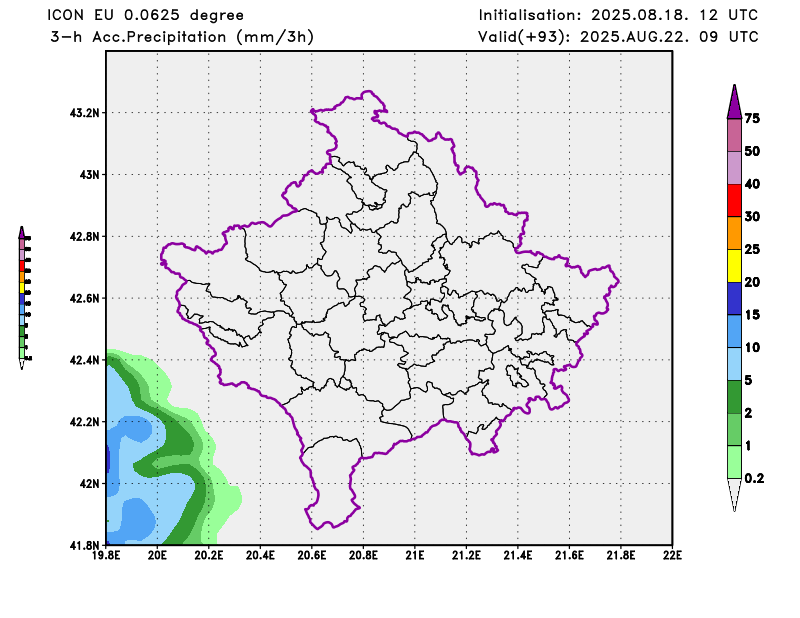Click the 42.4N latitude axis label
Viewport: 800px width, 618px height.
point(85,360)
